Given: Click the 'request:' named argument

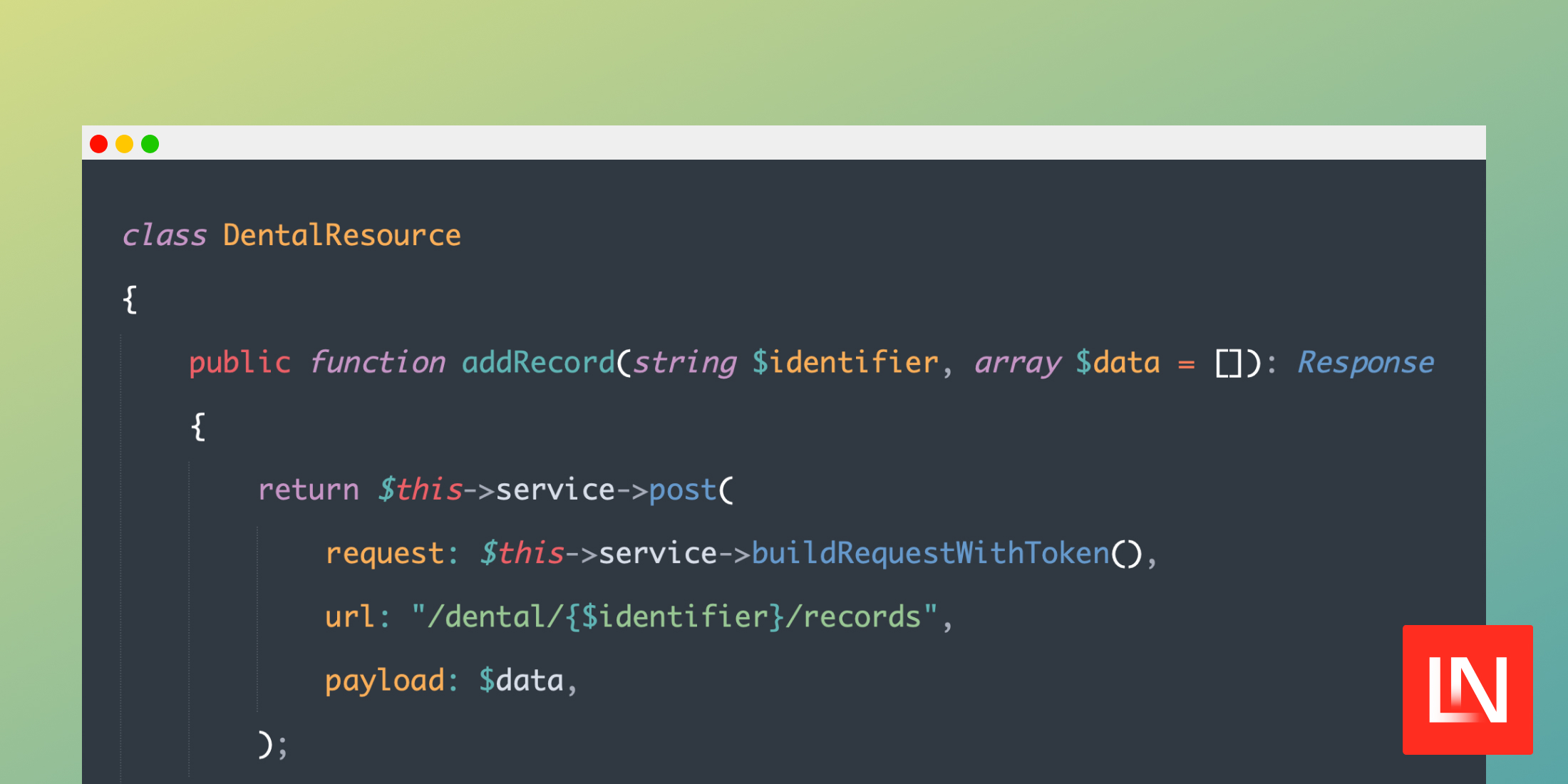Looking at the screenshot, I should (x=392, y=554).
